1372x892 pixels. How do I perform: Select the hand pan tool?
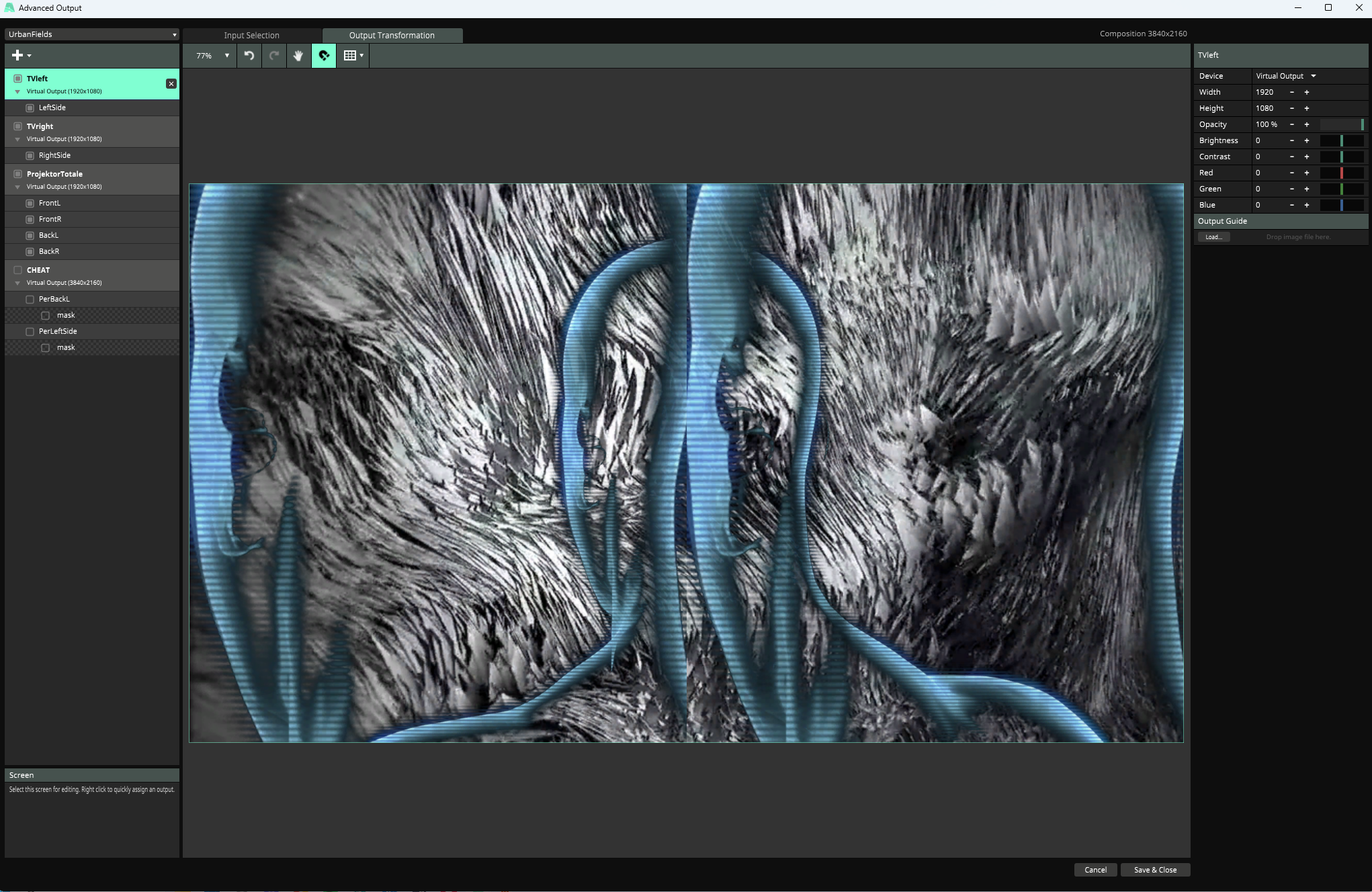tap(298, 56)
